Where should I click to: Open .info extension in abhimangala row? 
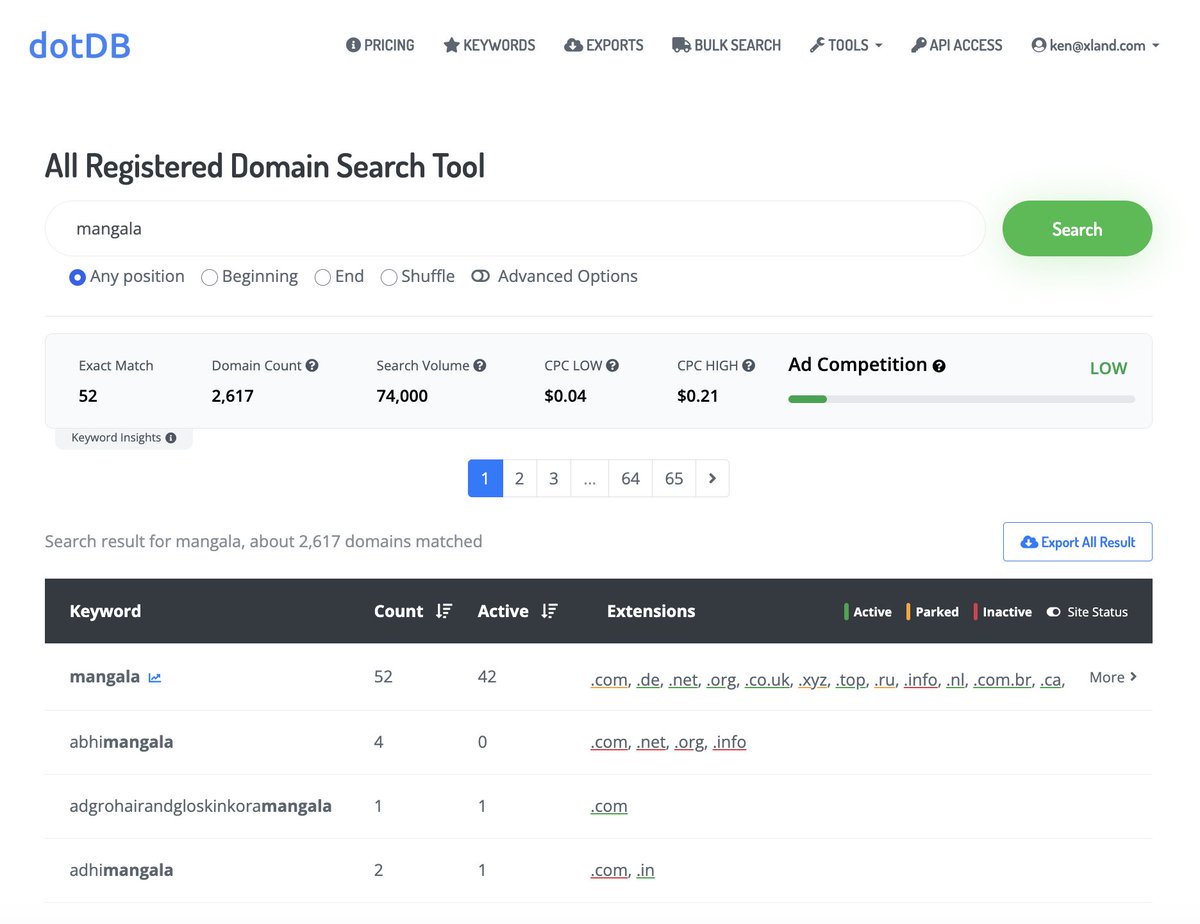coord(730,742)
